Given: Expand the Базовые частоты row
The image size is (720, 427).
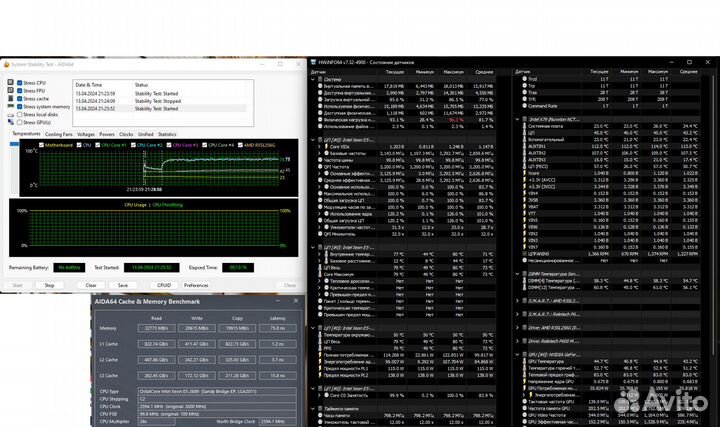Looking at the screenshot, I should tap(320, 153).
